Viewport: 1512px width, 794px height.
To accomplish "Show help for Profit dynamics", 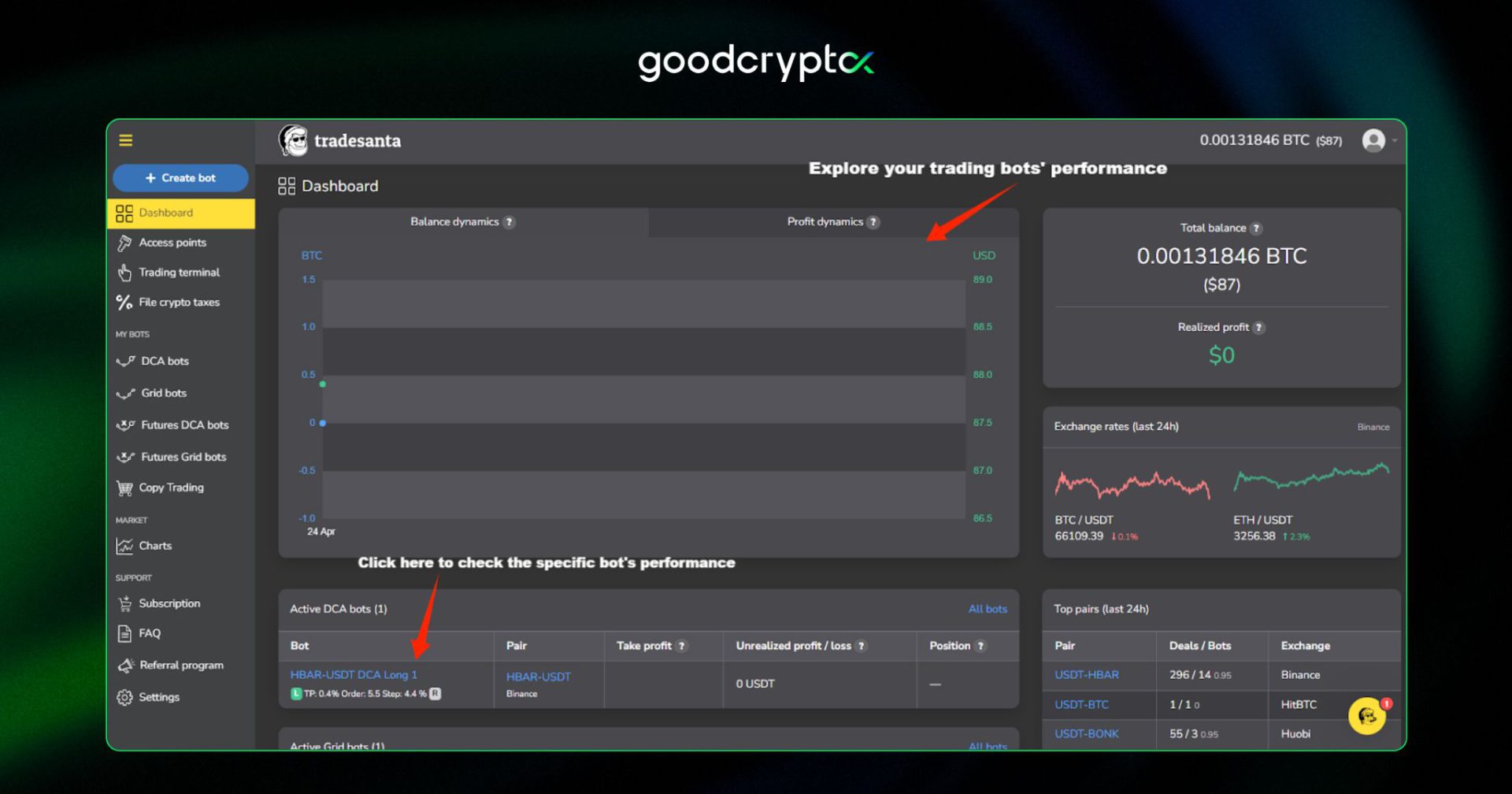I will [x=873, y=222].
